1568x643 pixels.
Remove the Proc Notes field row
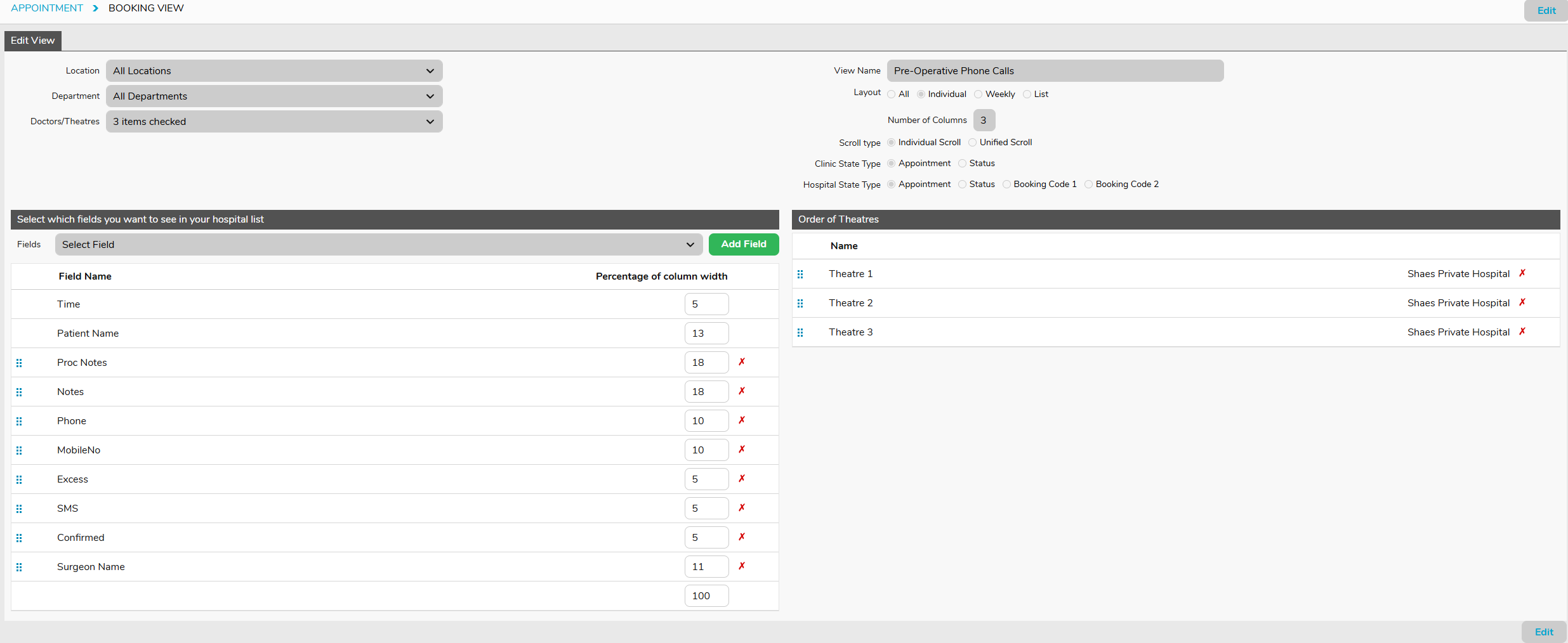coord(741,362)
